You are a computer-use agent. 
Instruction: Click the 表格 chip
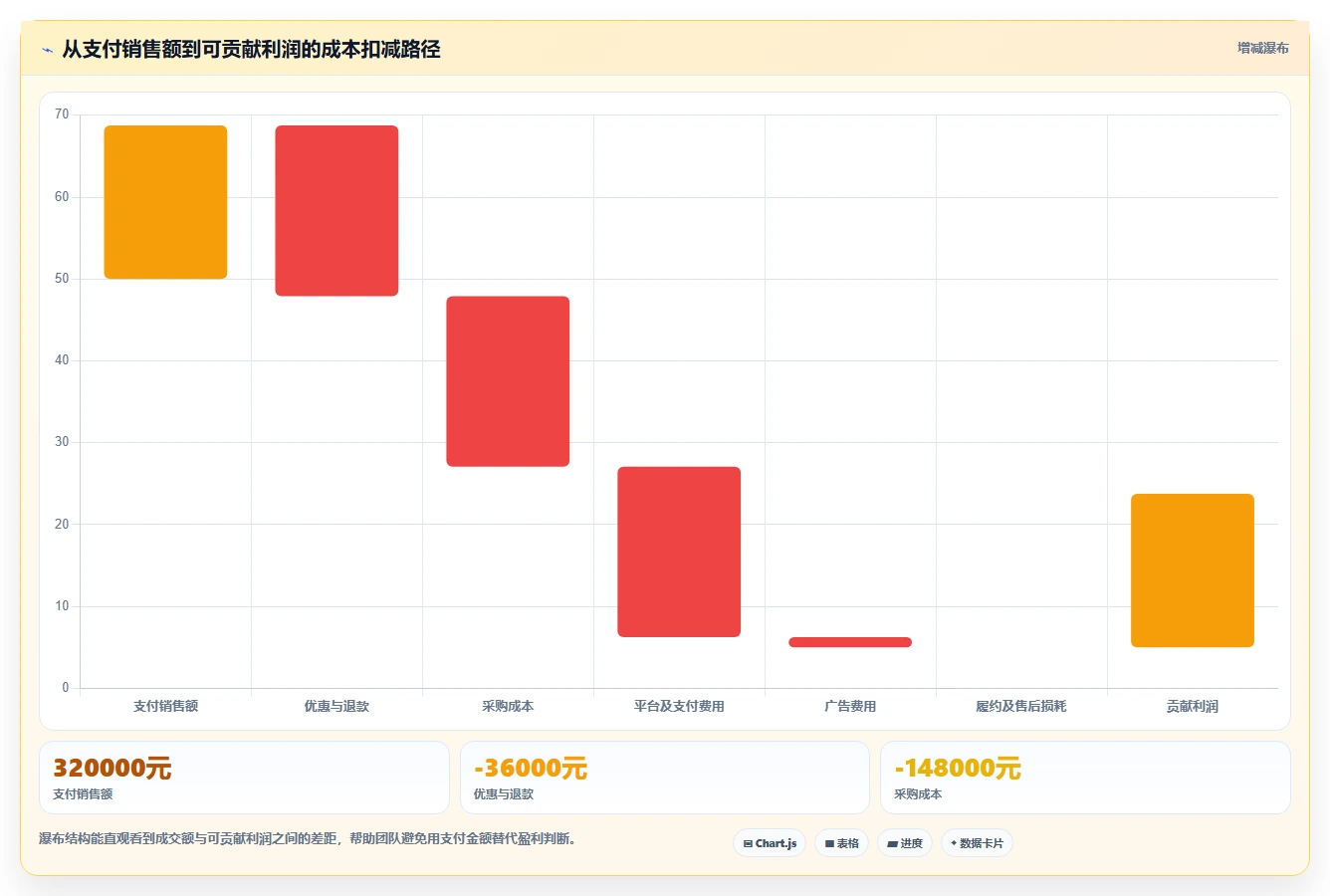click(841, 843)
